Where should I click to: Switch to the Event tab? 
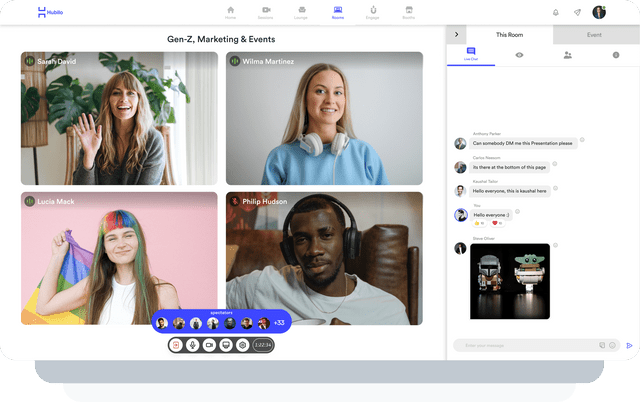click(x=594, y=34)
